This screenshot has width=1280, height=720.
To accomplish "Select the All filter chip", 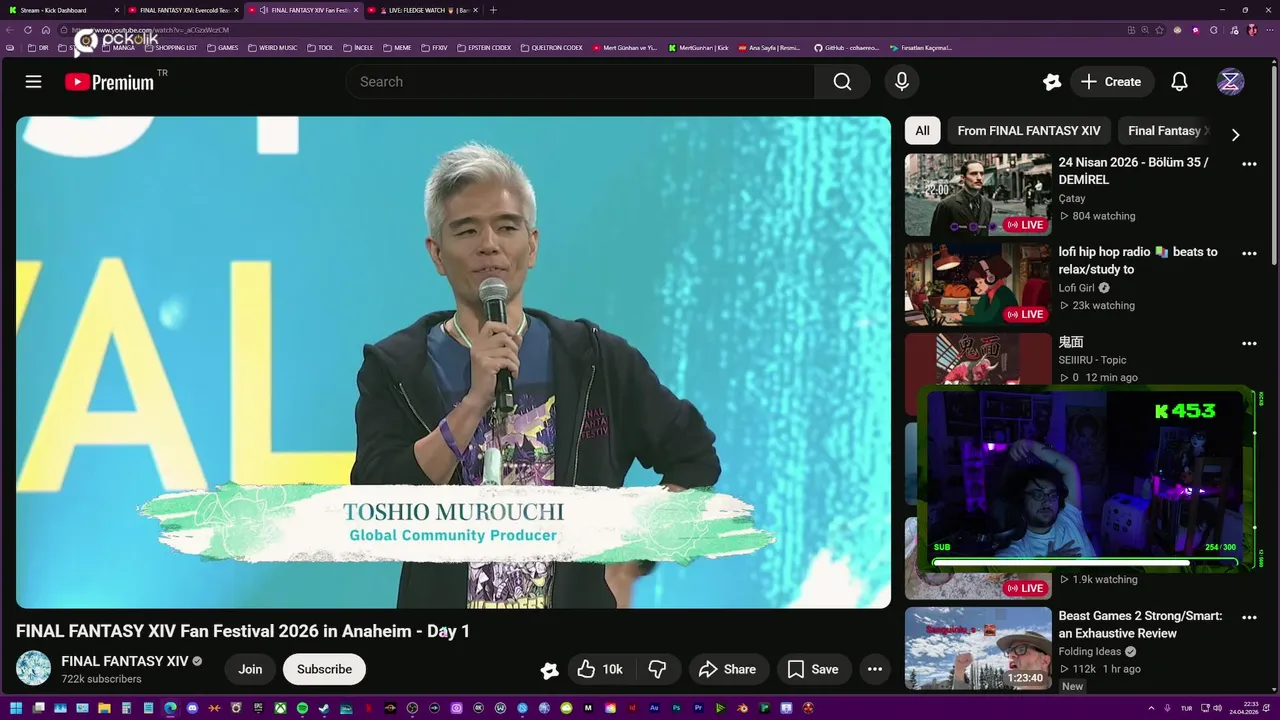I will point(922,131).
